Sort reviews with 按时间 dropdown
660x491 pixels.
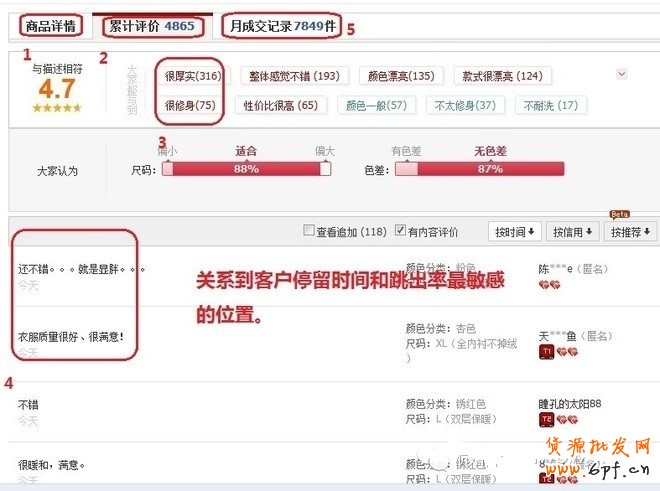514,232
